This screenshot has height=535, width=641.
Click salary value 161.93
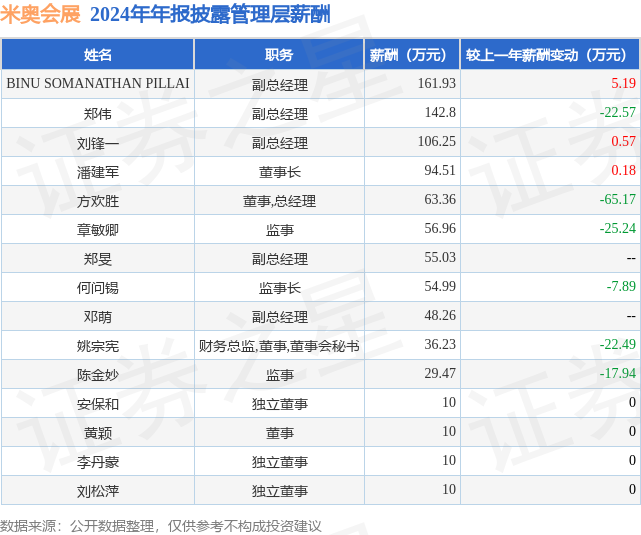click(x=436, y=83)
